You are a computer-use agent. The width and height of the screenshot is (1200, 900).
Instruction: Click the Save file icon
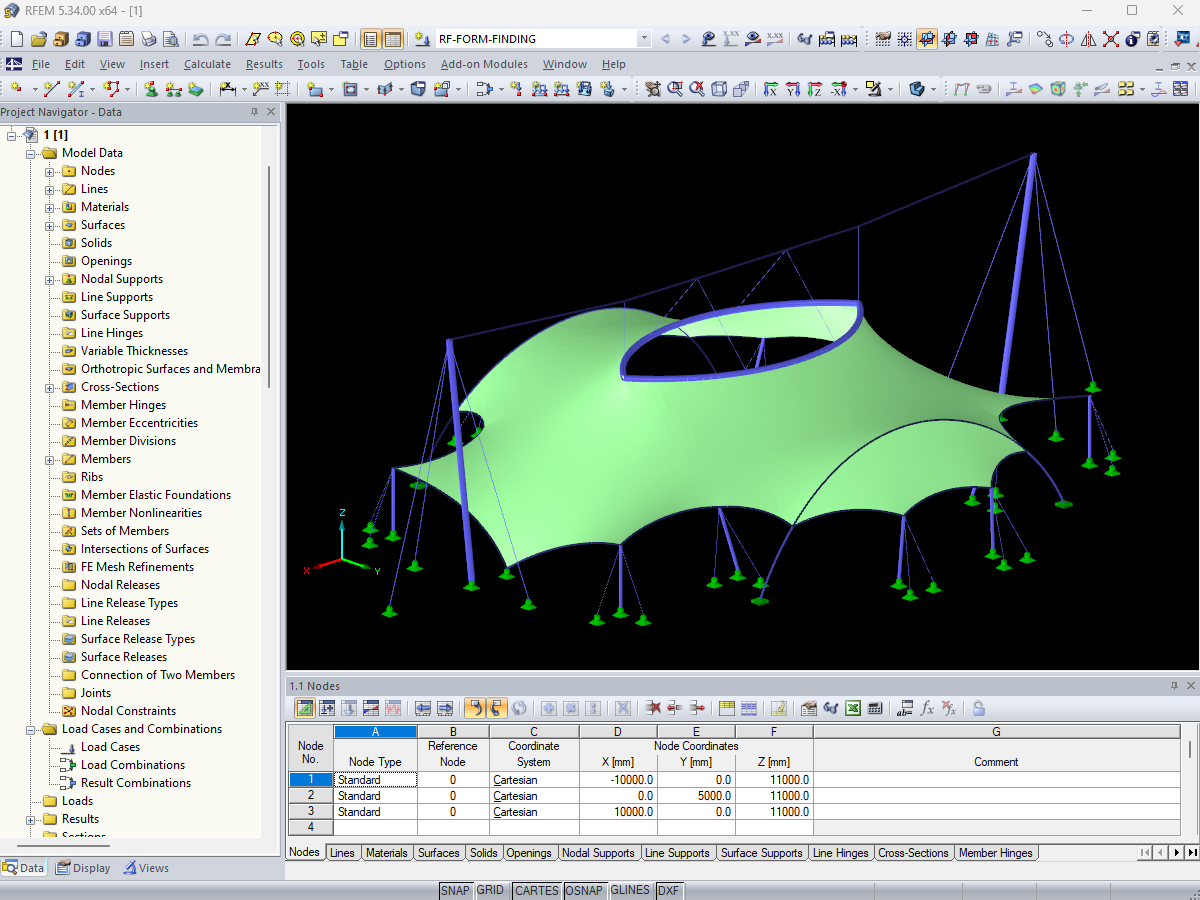pos(105,39)
